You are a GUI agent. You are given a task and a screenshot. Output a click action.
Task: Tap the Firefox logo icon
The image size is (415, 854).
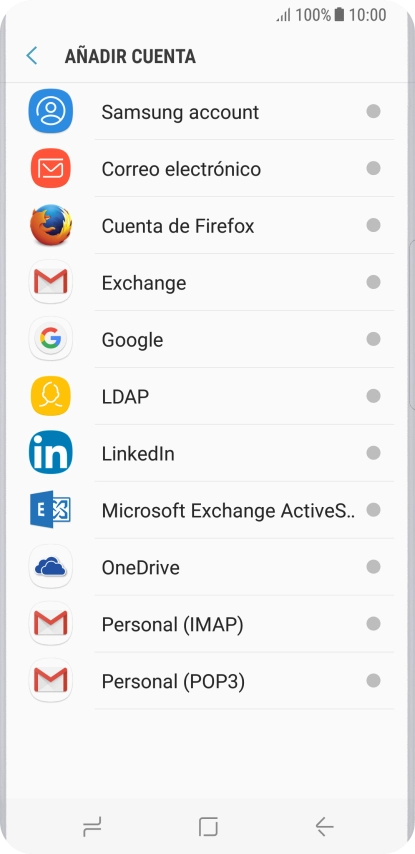tap(51, 225)
